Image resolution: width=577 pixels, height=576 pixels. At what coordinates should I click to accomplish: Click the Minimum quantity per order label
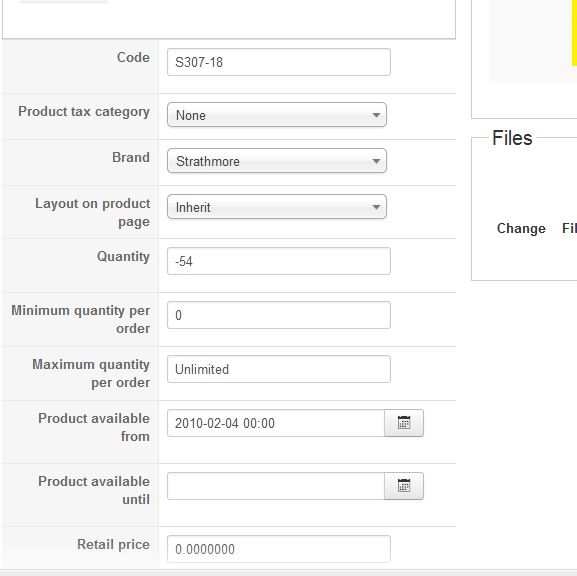coord(81,319)
